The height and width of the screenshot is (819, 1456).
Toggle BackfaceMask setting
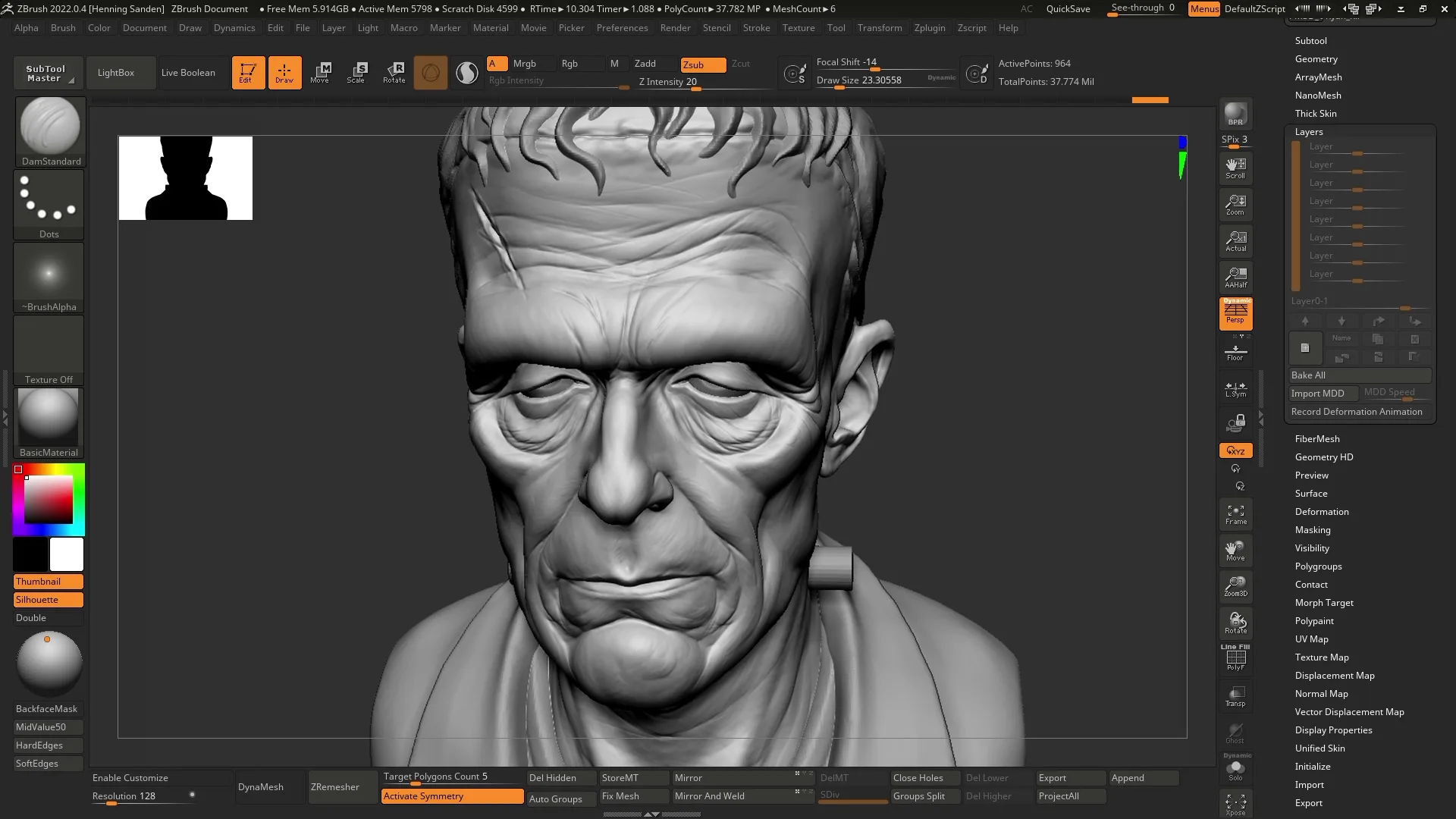pyautogui.click(x=46, y=708)
